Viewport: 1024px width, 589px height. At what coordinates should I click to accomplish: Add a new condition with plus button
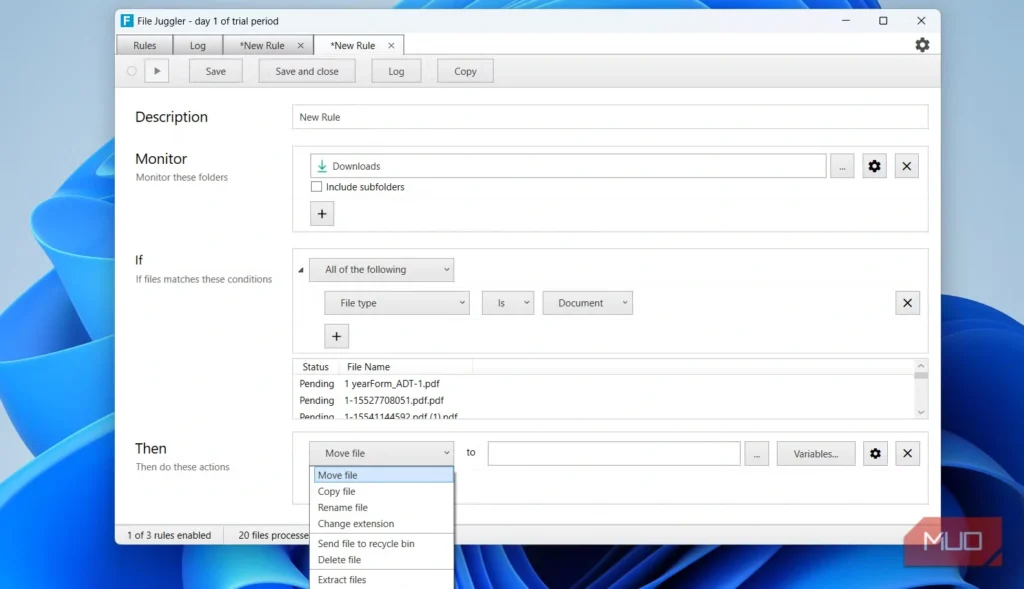coord(336,336)
